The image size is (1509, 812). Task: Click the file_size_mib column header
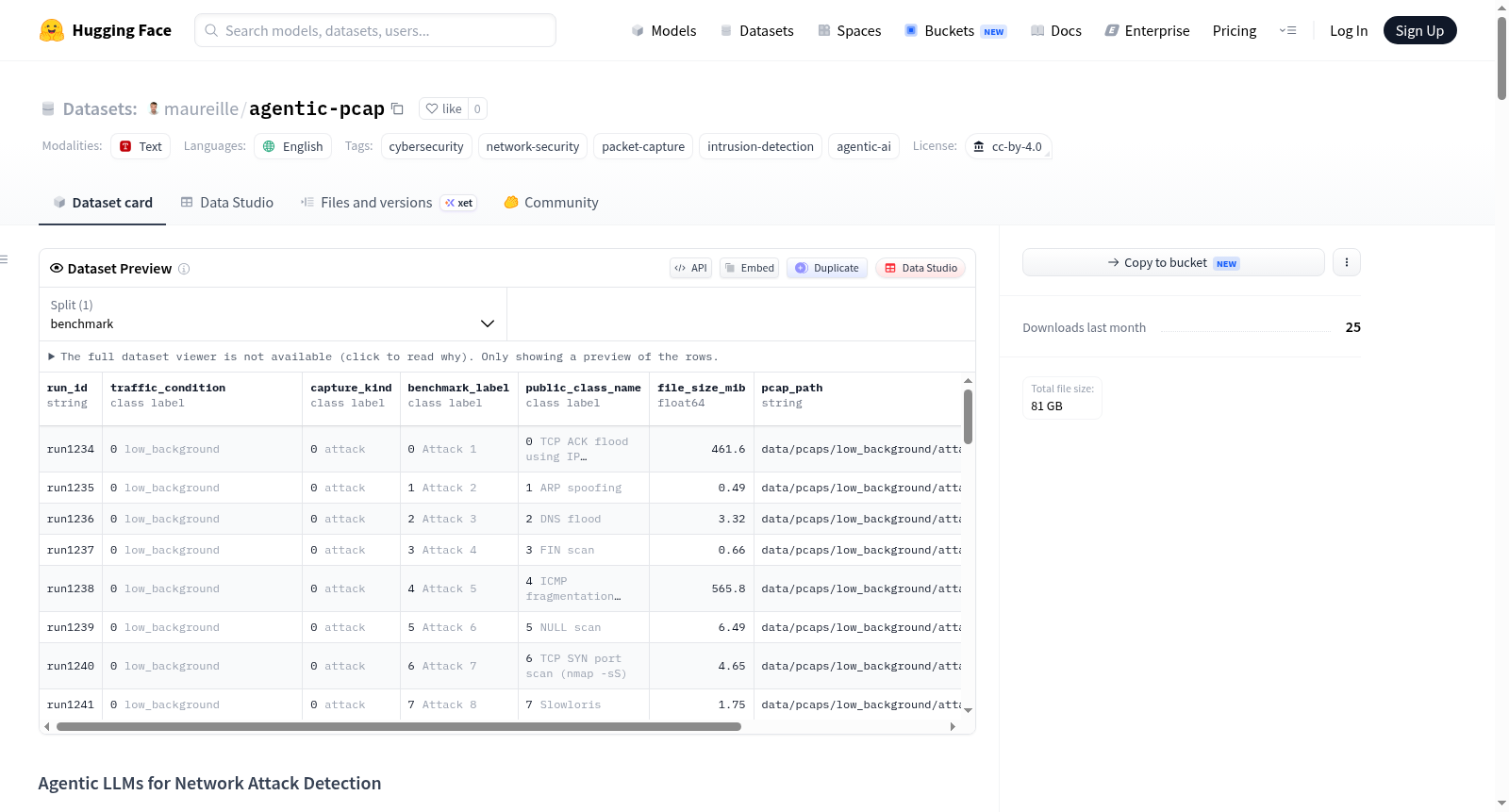(x=702, y=396)
